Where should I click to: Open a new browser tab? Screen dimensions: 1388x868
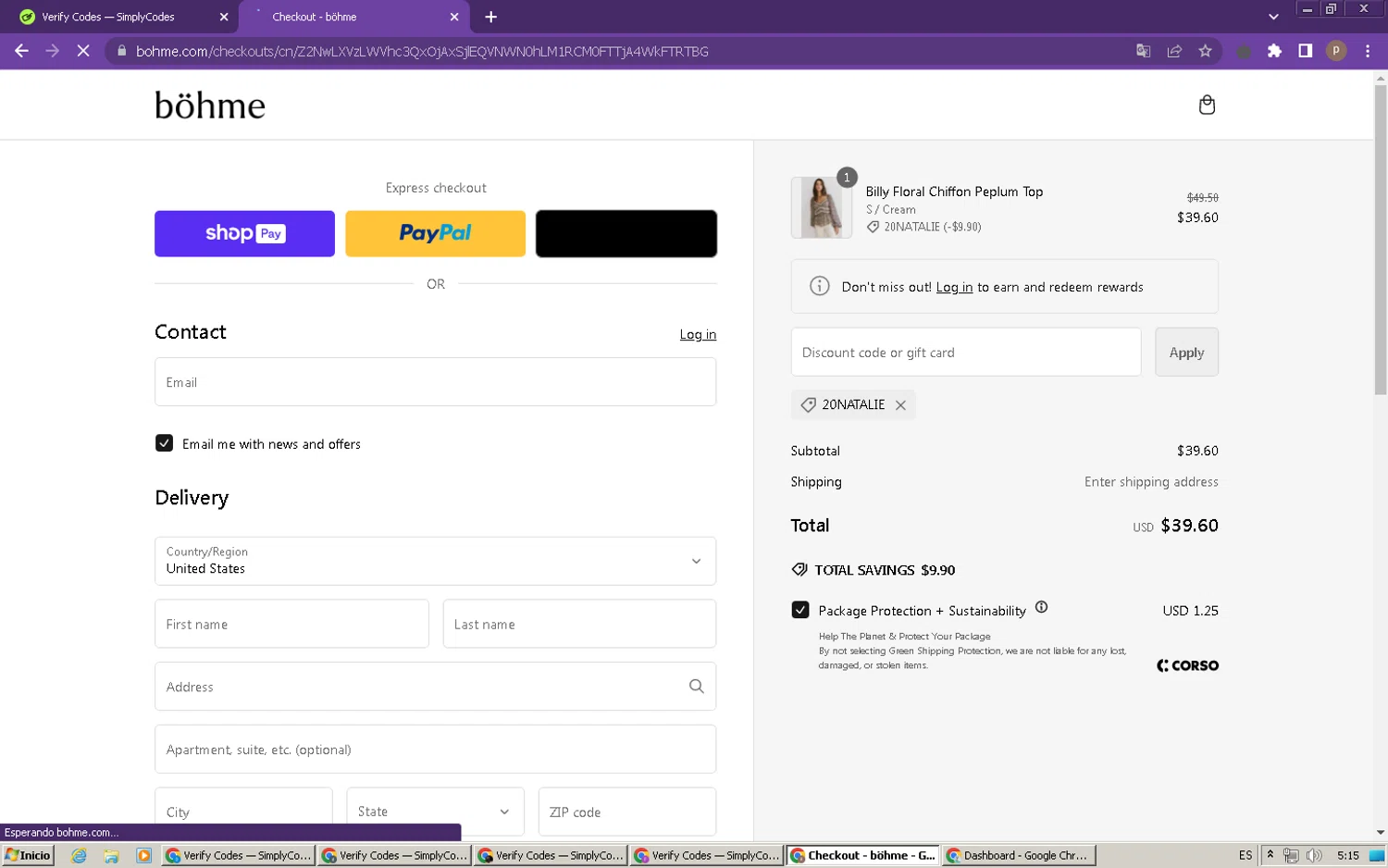tap(490, 17)
